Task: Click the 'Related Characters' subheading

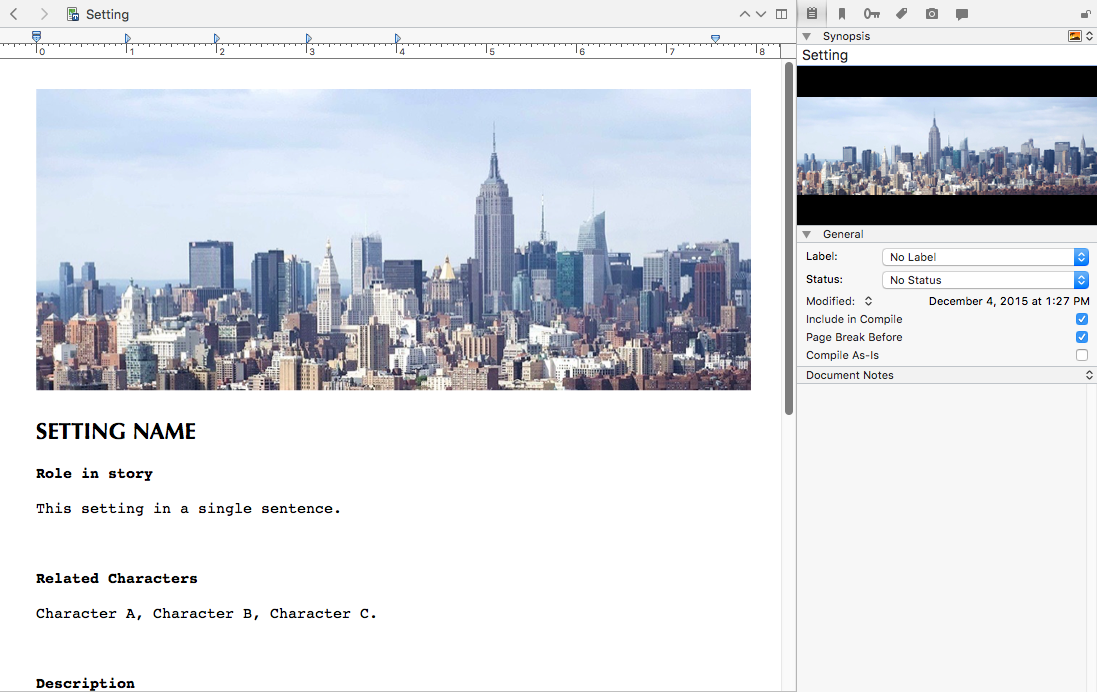Action: (x=117, y=579)
